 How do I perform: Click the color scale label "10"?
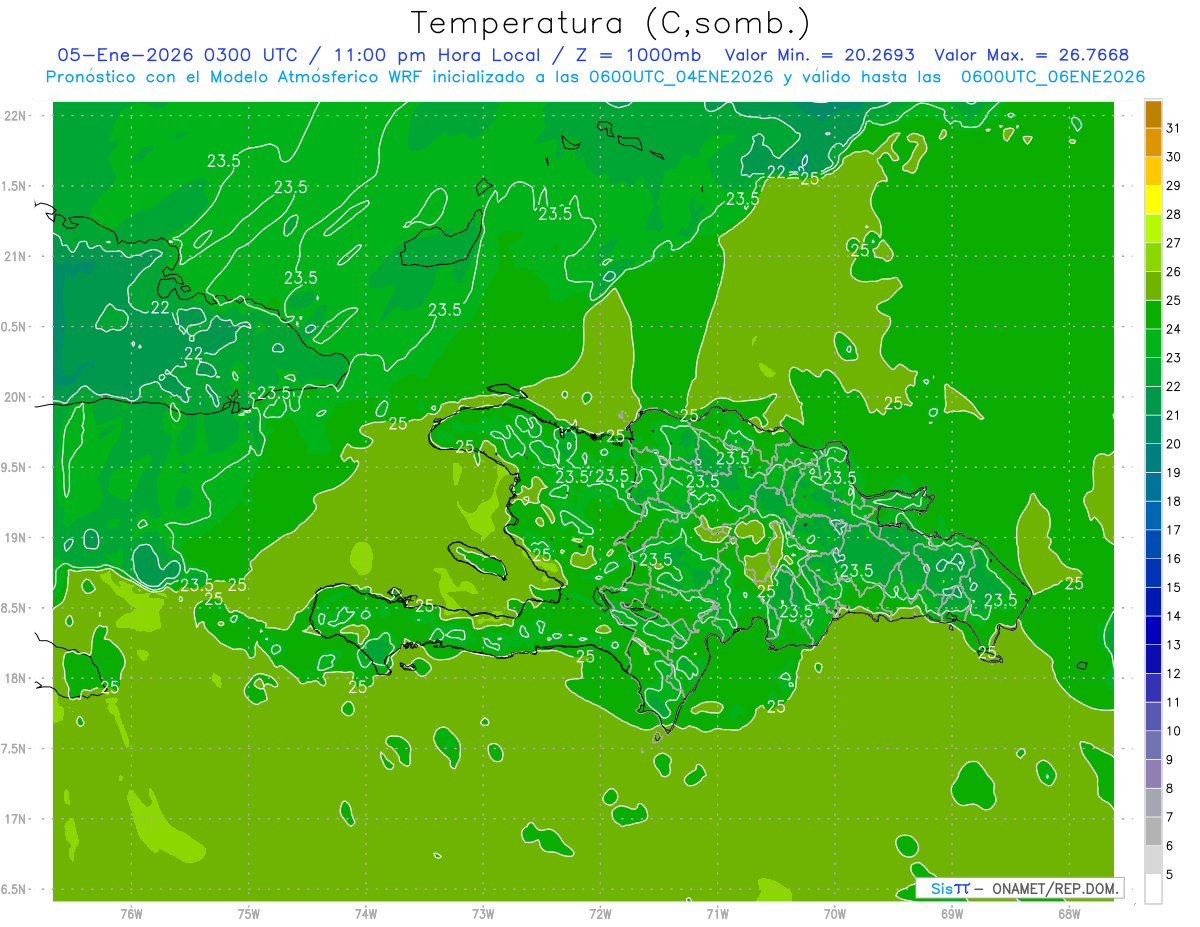(x=1174, y=731)
